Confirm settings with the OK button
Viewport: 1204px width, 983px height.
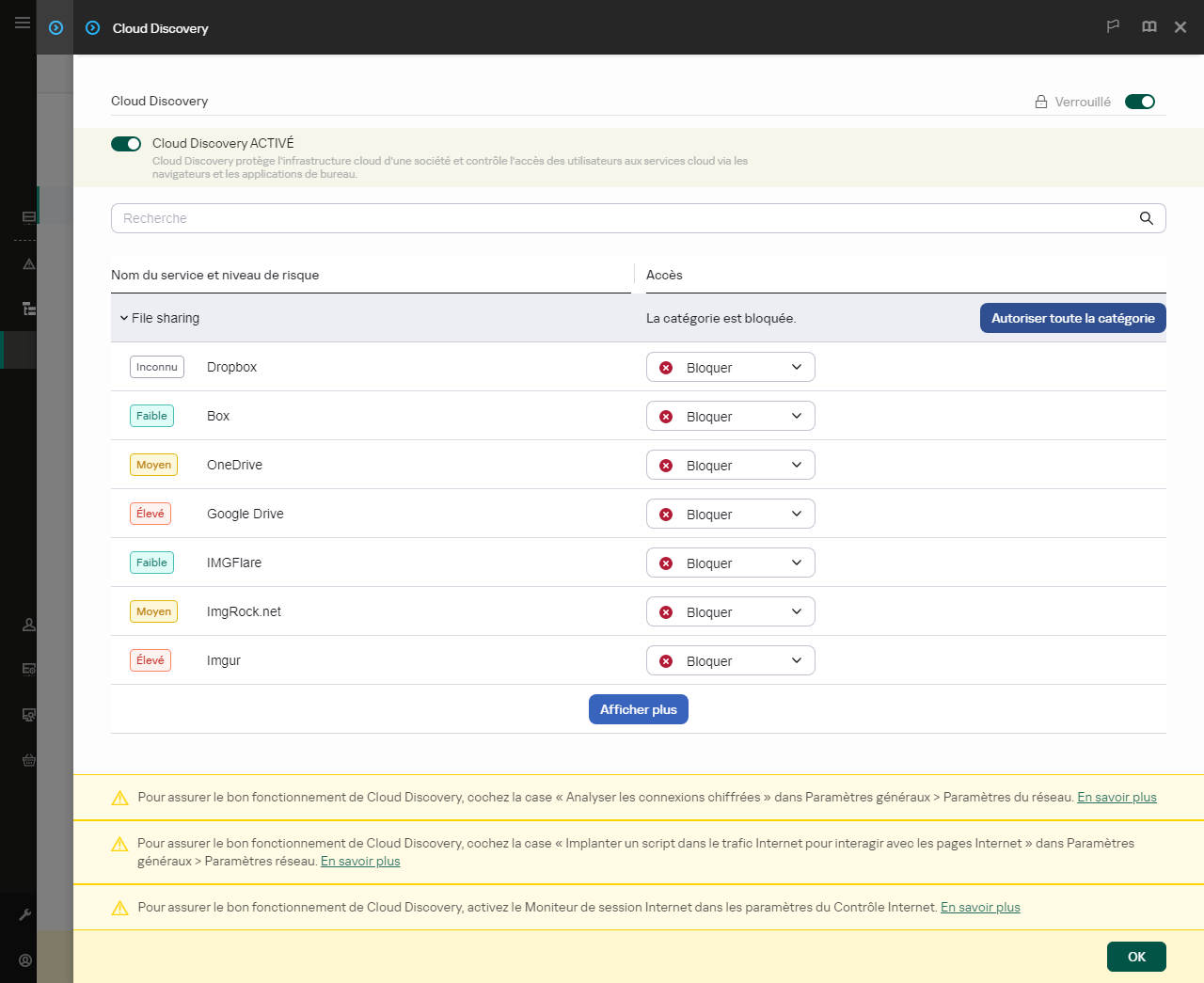point(1136,956)
